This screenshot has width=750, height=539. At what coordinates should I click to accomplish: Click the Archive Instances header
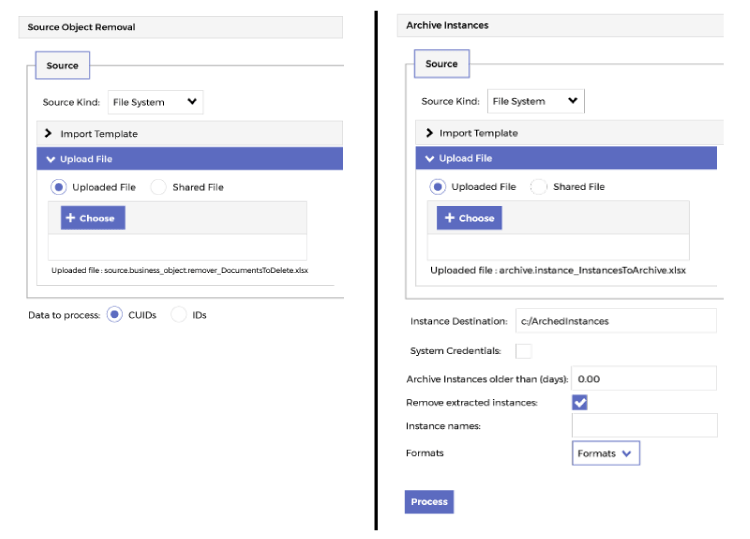pos(560,25)
